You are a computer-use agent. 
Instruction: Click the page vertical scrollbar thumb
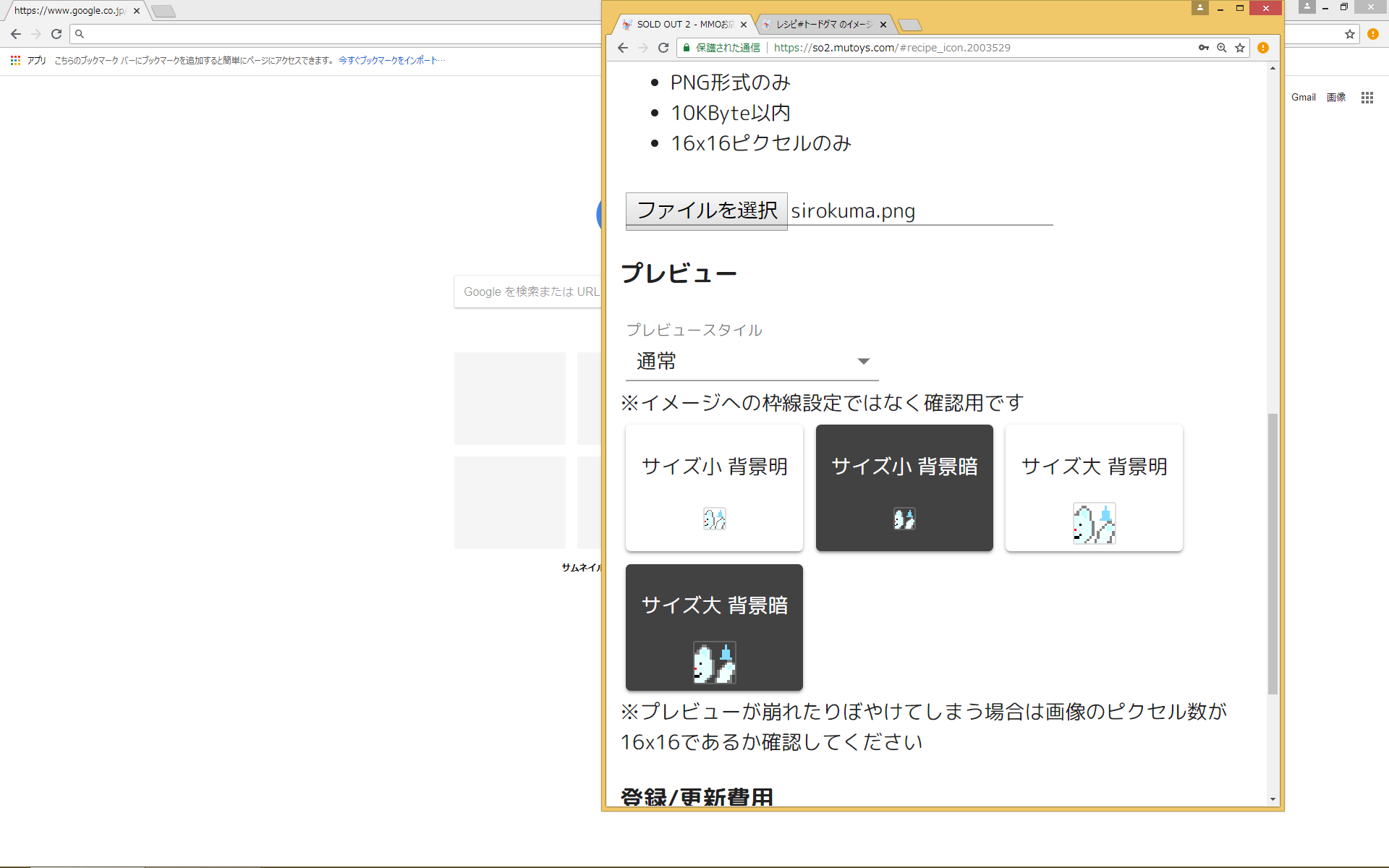point(1273,554)
